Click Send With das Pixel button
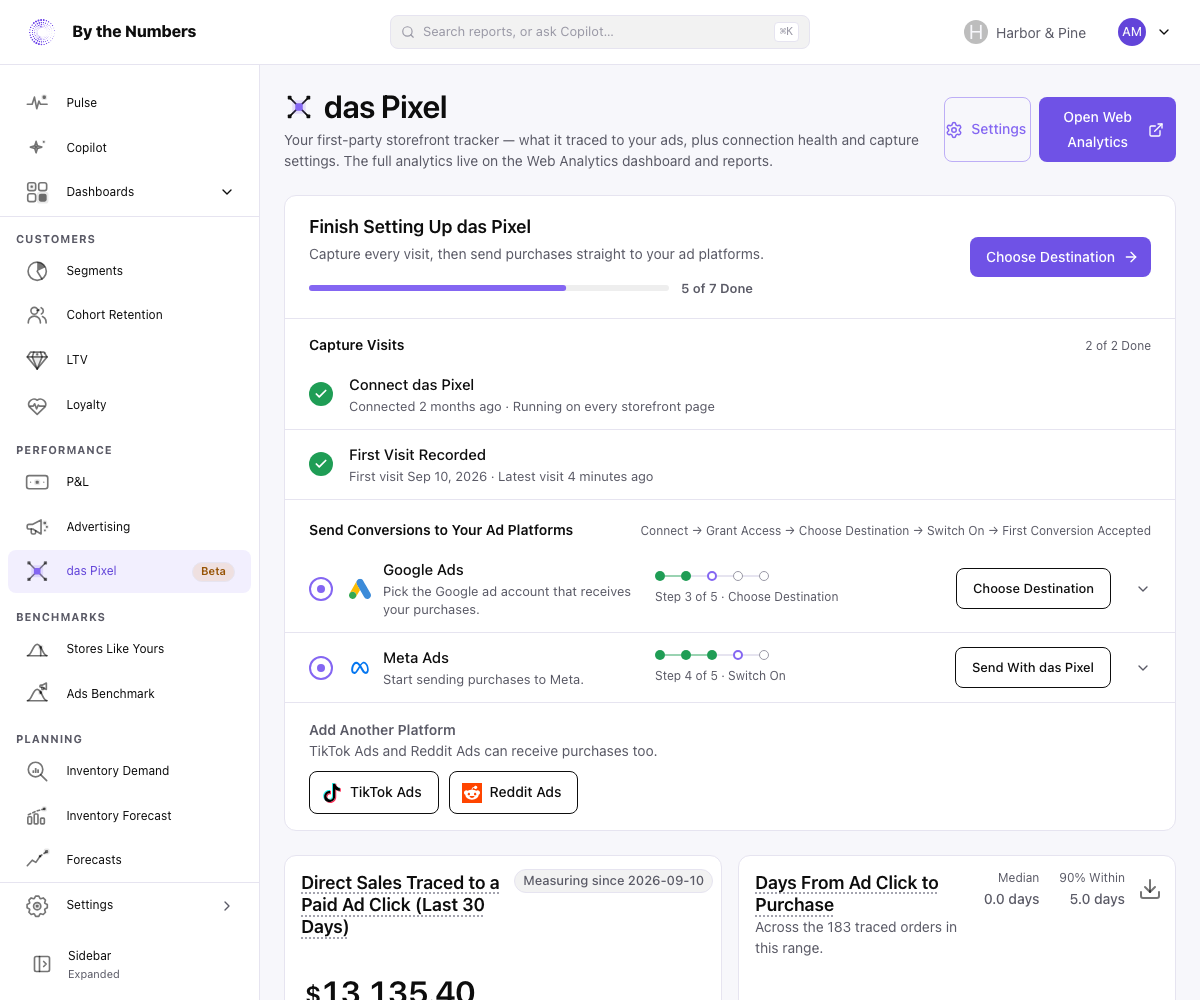The image size is (1200, 1000). pos(1033,668)
